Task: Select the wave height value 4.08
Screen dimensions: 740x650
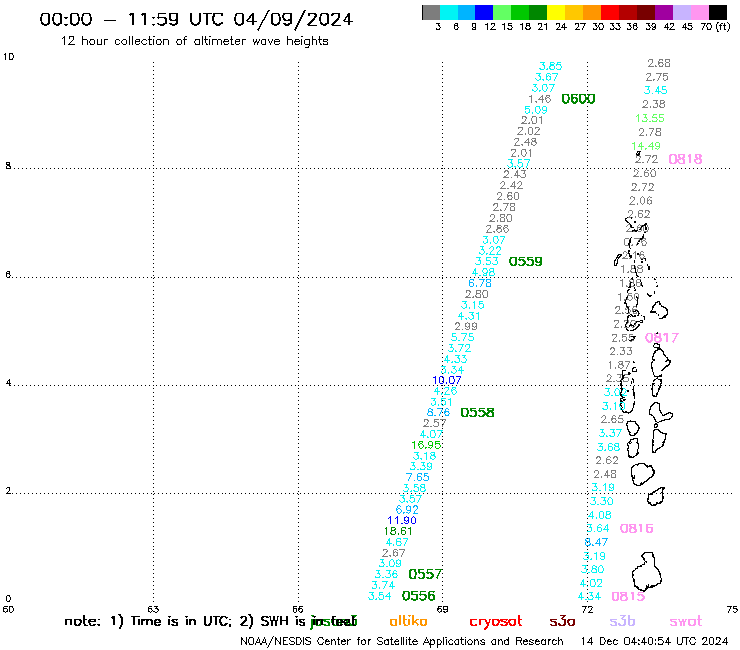Action: 599,515
